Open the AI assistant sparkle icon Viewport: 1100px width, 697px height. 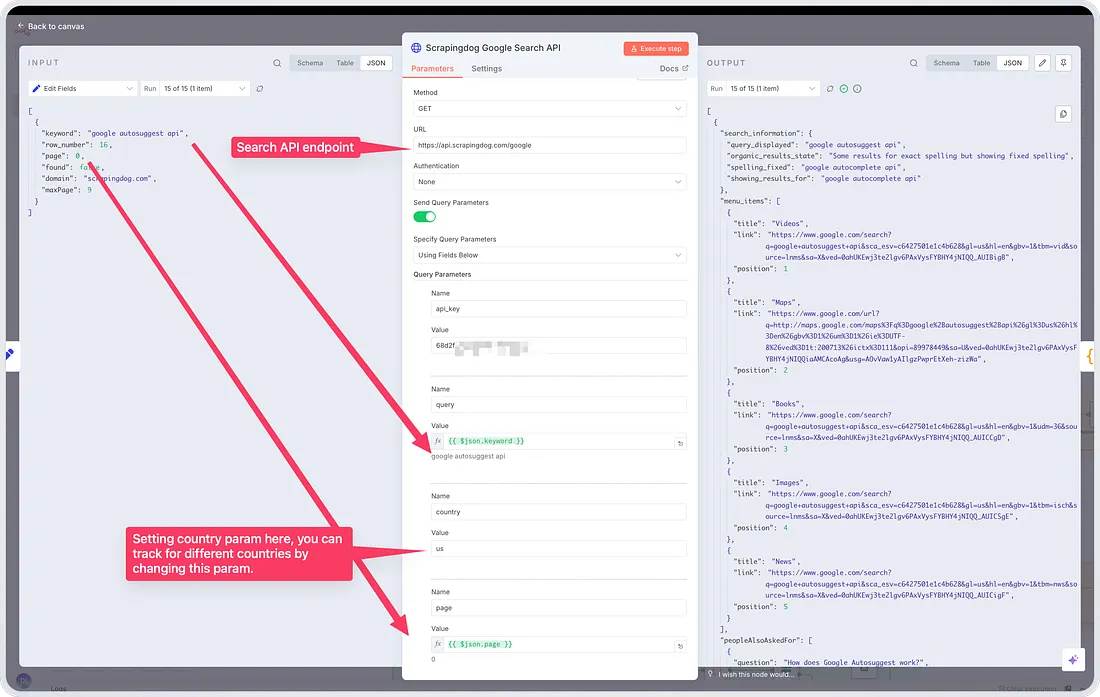(1072, 660)
